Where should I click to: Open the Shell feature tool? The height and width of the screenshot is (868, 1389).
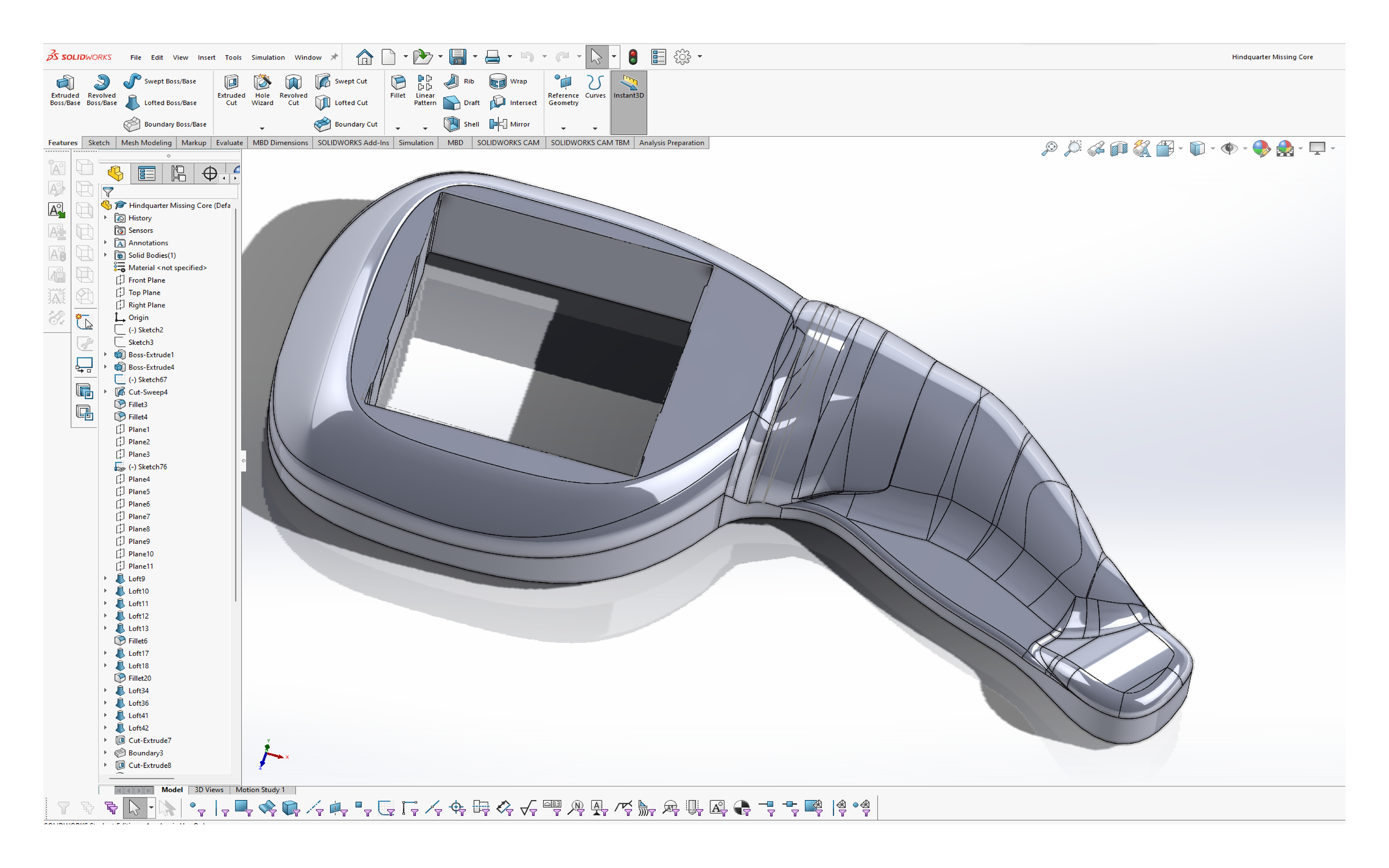click(462, 124)
